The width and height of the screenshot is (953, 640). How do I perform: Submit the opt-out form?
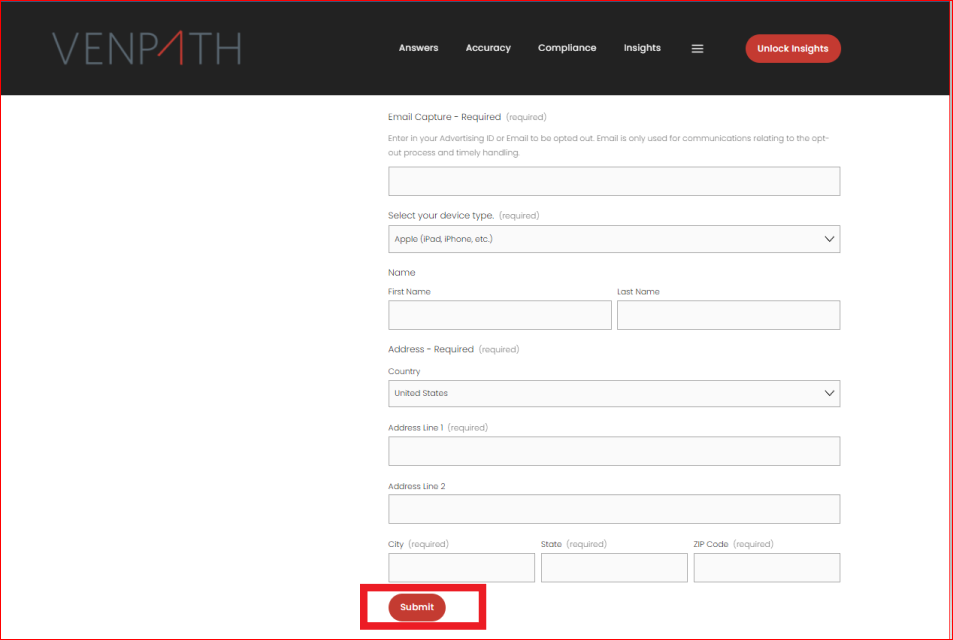tap(417, 607)
